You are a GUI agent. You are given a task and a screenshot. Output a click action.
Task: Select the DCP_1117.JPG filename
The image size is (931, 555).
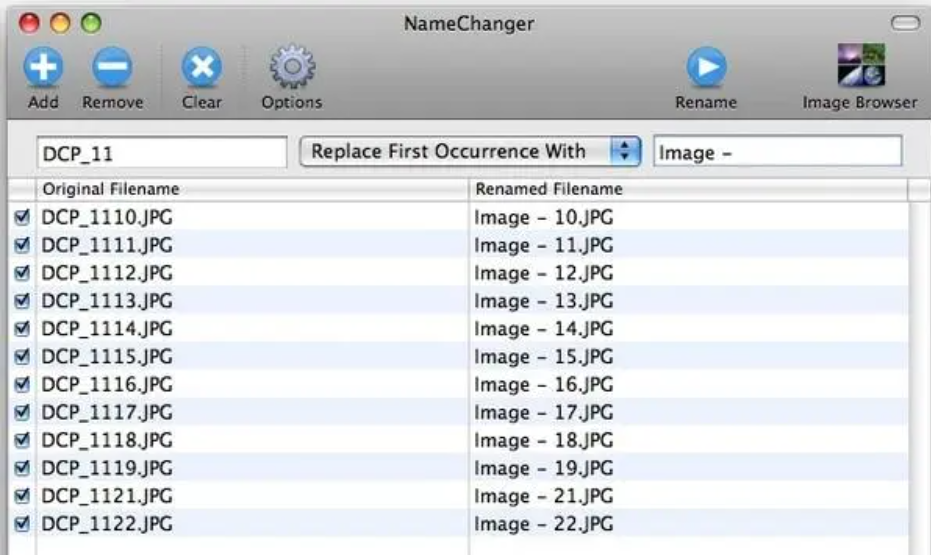point(107,413)
